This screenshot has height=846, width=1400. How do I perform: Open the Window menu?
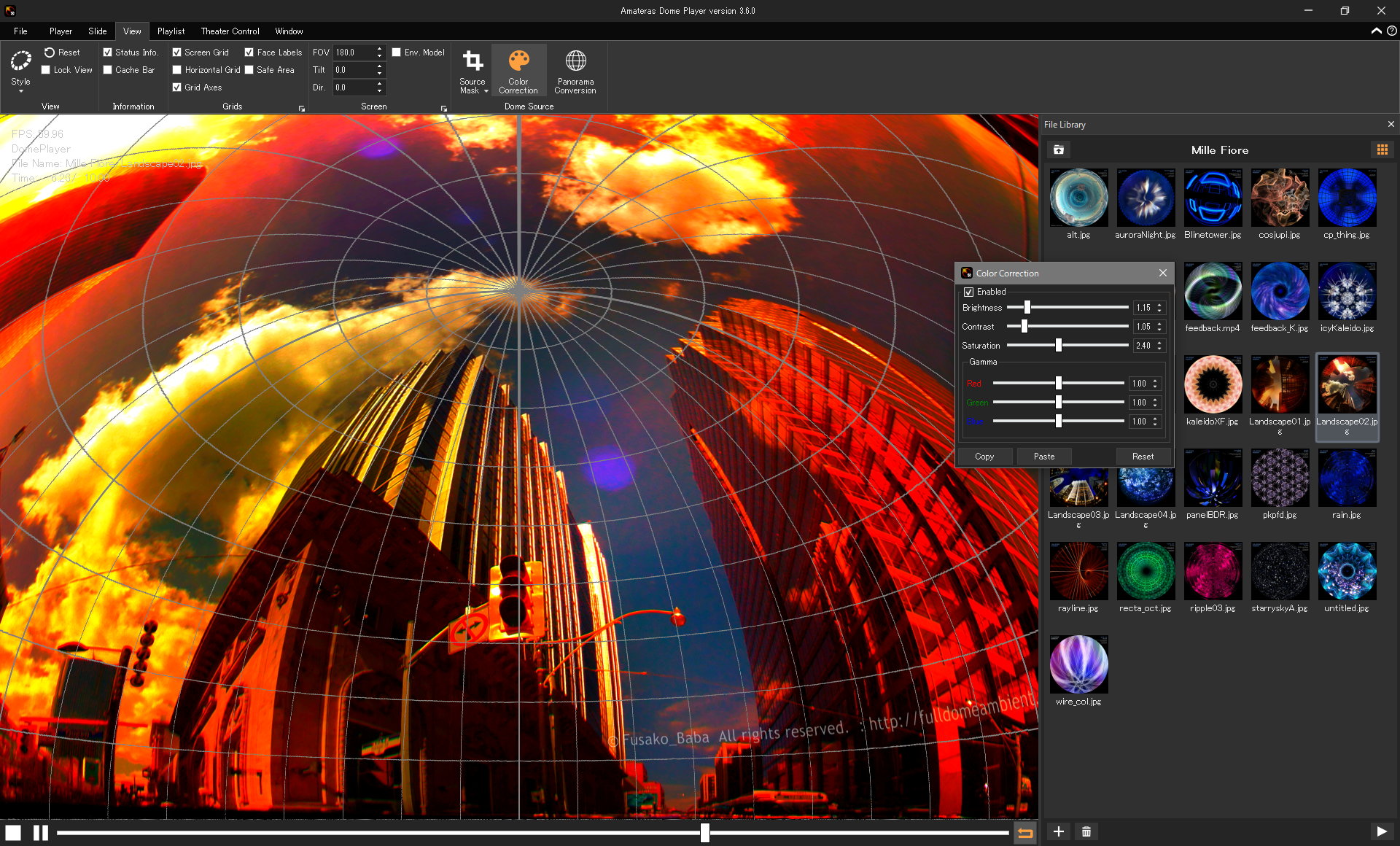pyautogui.click(x=289, y=31)
